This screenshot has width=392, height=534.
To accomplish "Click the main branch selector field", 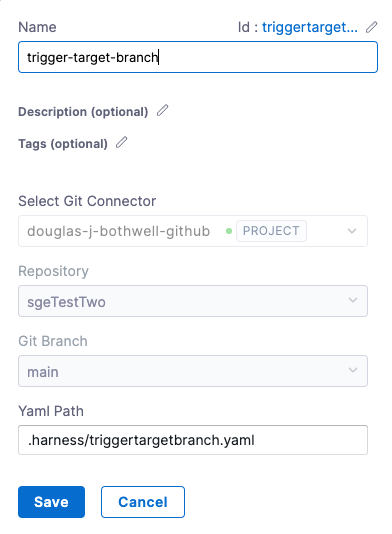I will click(193, 371).
